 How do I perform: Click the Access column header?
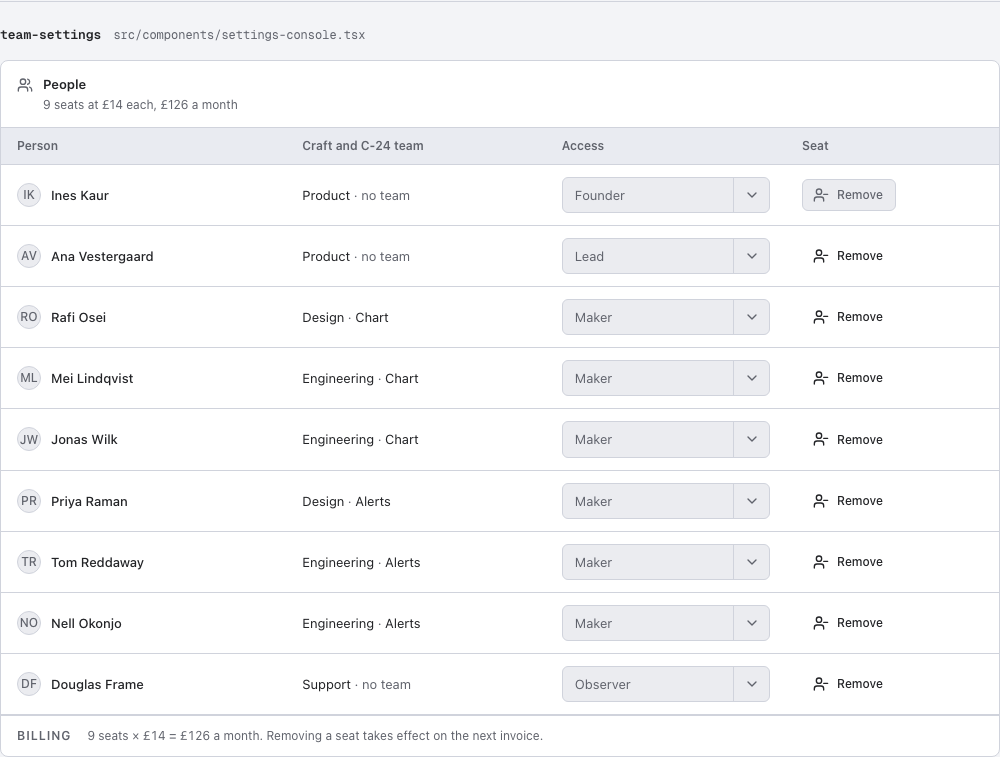583,146
